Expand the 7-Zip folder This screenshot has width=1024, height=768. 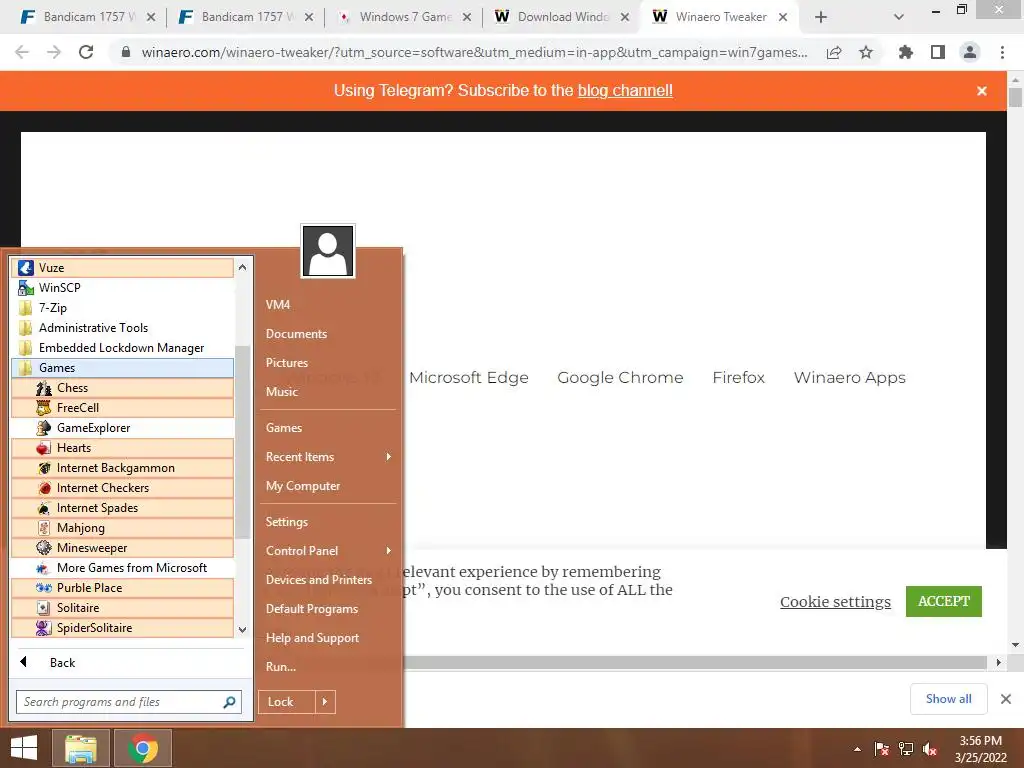122,308
